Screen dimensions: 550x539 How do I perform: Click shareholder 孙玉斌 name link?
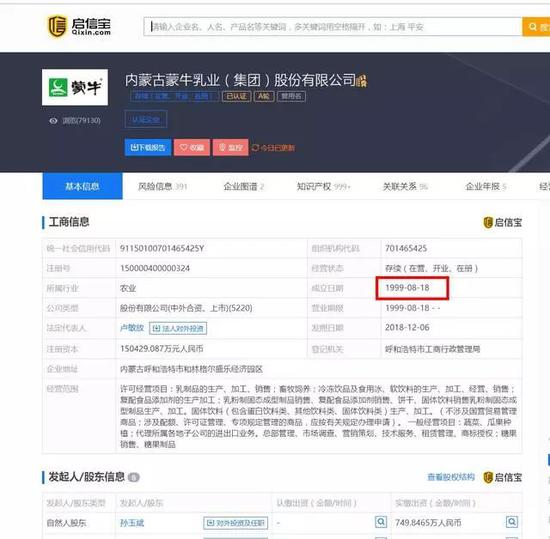pyautogui.click(x=132, y=523)
